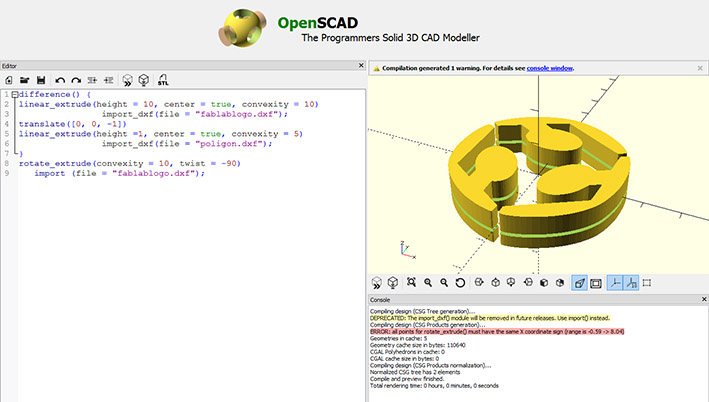Click "Normalized CSG tree has 2 elements" line
Viewport: 709px width, 402px height.
tap(415, 372)
